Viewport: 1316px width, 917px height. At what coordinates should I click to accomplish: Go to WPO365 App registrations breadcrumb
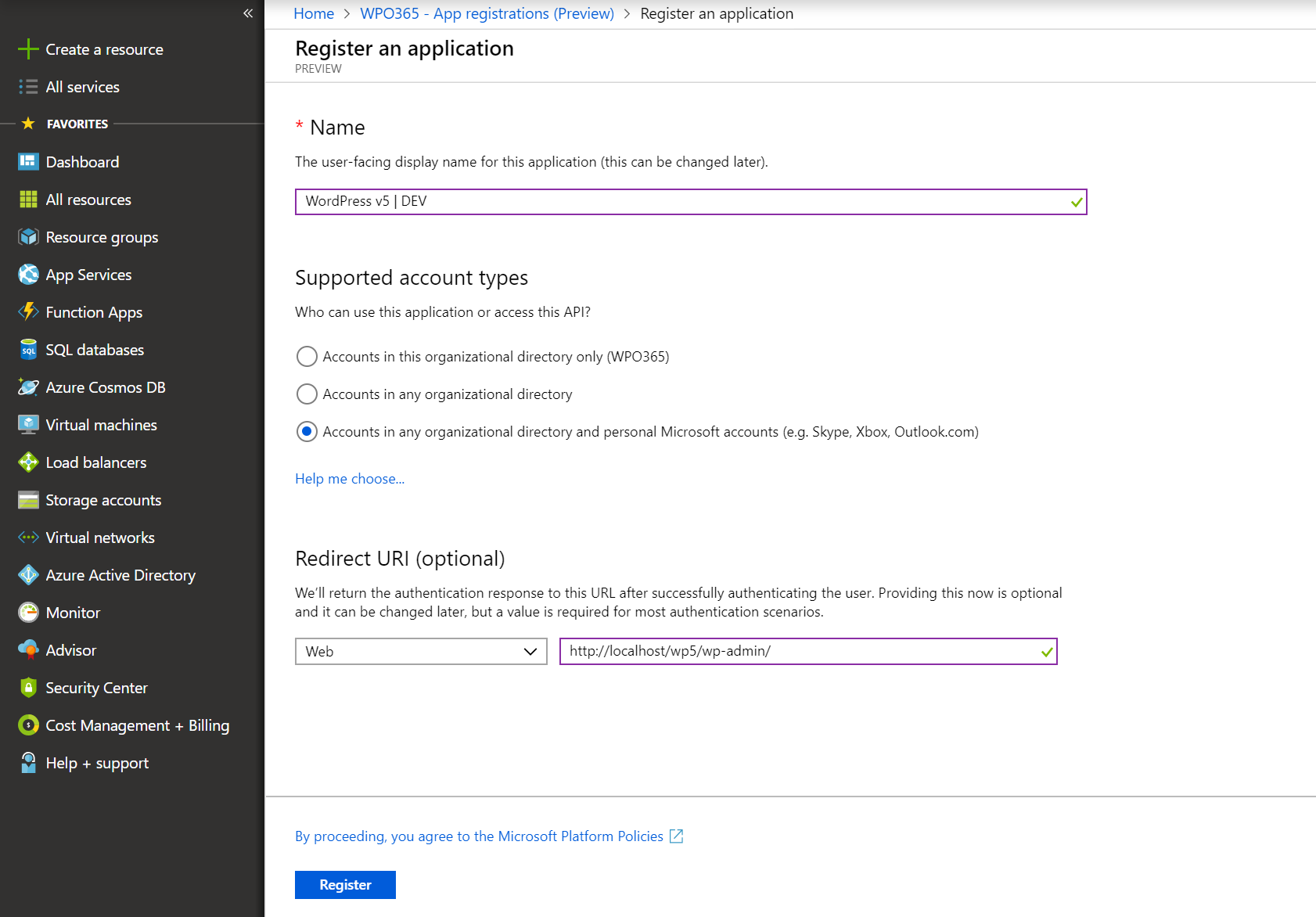click(x=487, y=13)
